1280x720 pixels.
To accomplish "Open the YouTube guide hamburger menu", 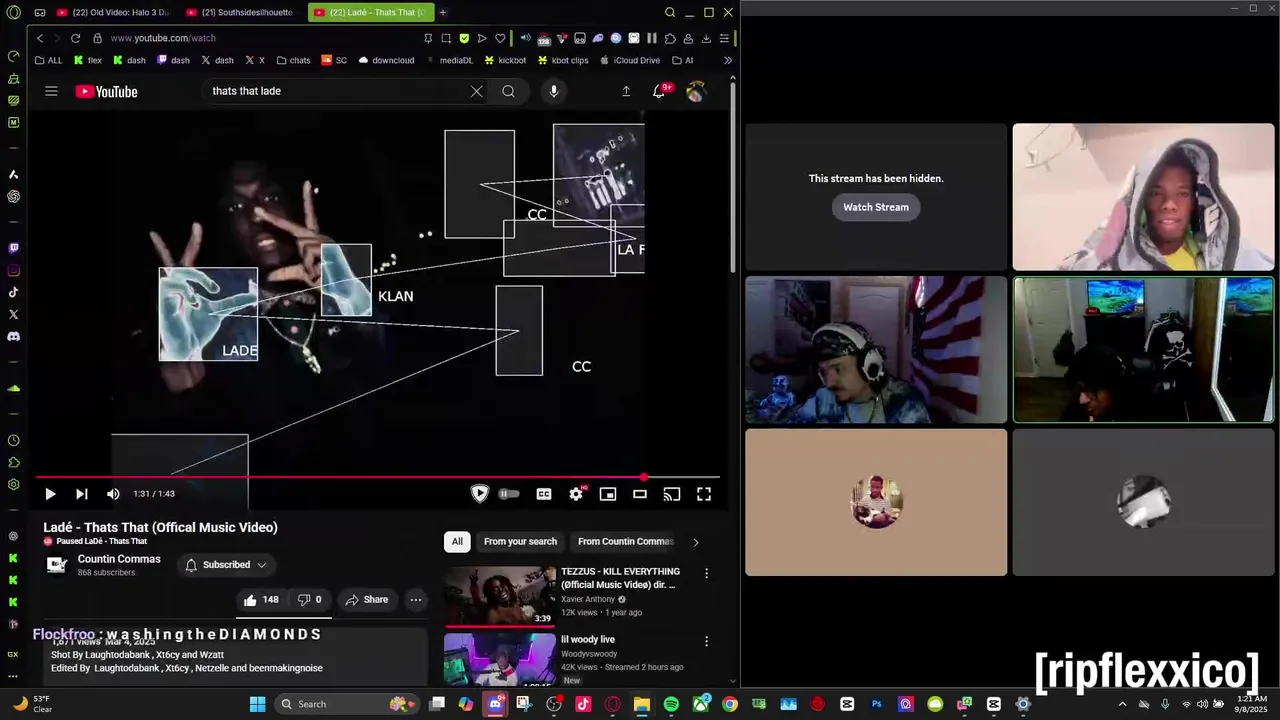I will point(51,91).
